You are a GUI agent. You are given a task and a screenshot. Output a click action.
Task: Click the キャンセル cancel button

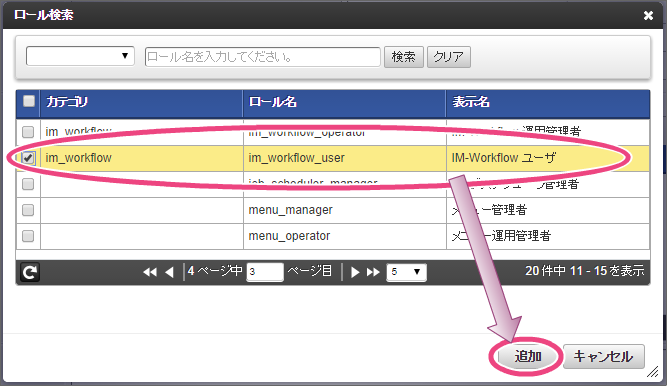click(604, 356)
